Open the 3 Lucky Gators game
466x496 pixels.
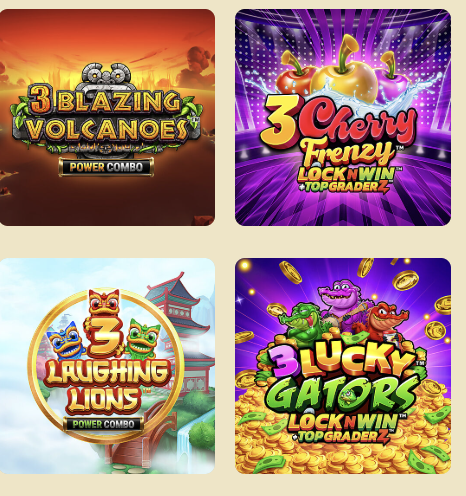tap(343, 366)
